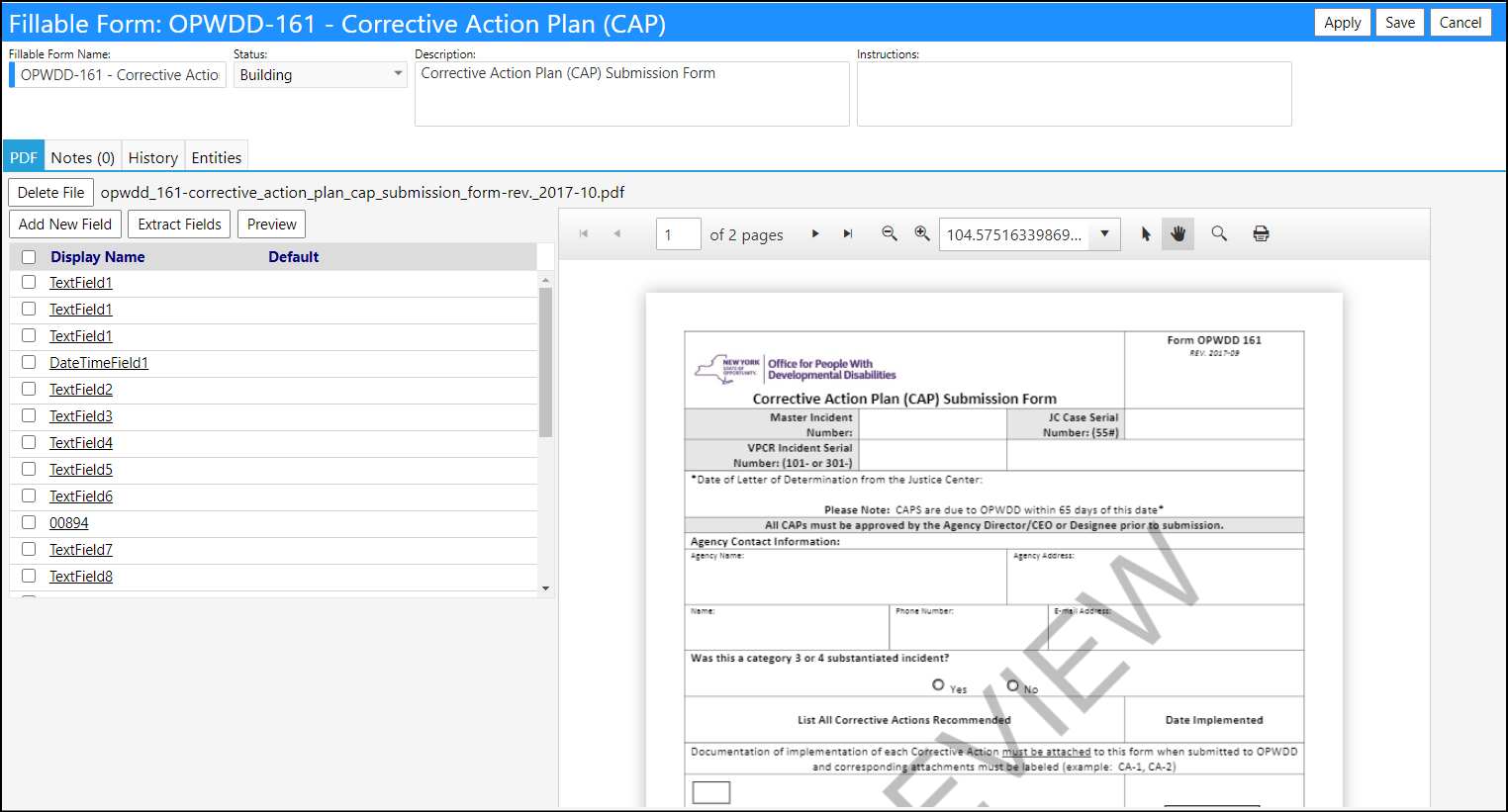Open the Status dropdown showing Building
The image size is (1508, 812).
pos(321,74)
